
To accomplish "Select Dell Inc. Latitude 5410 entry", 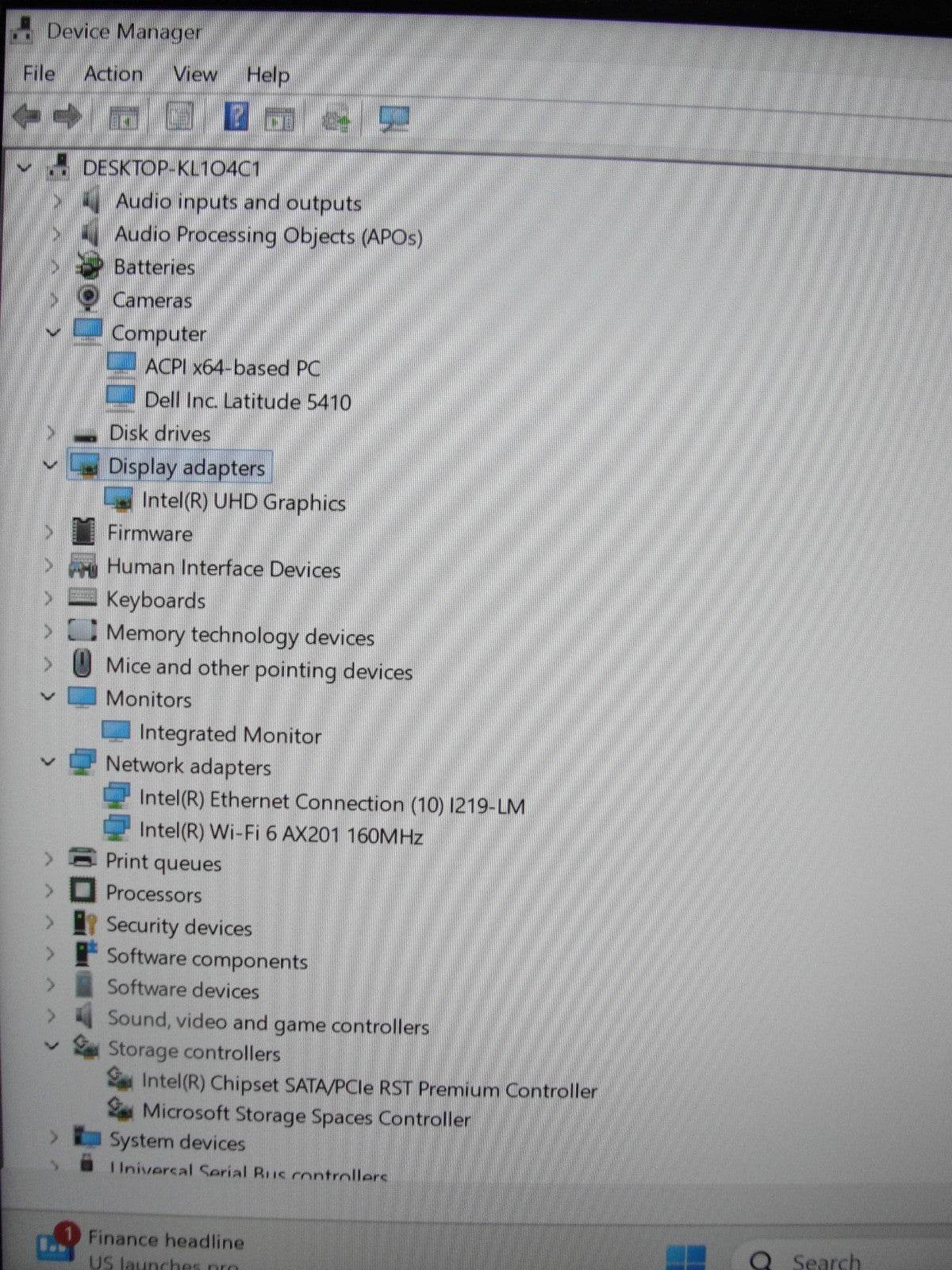I will click(x=247, y=401).
